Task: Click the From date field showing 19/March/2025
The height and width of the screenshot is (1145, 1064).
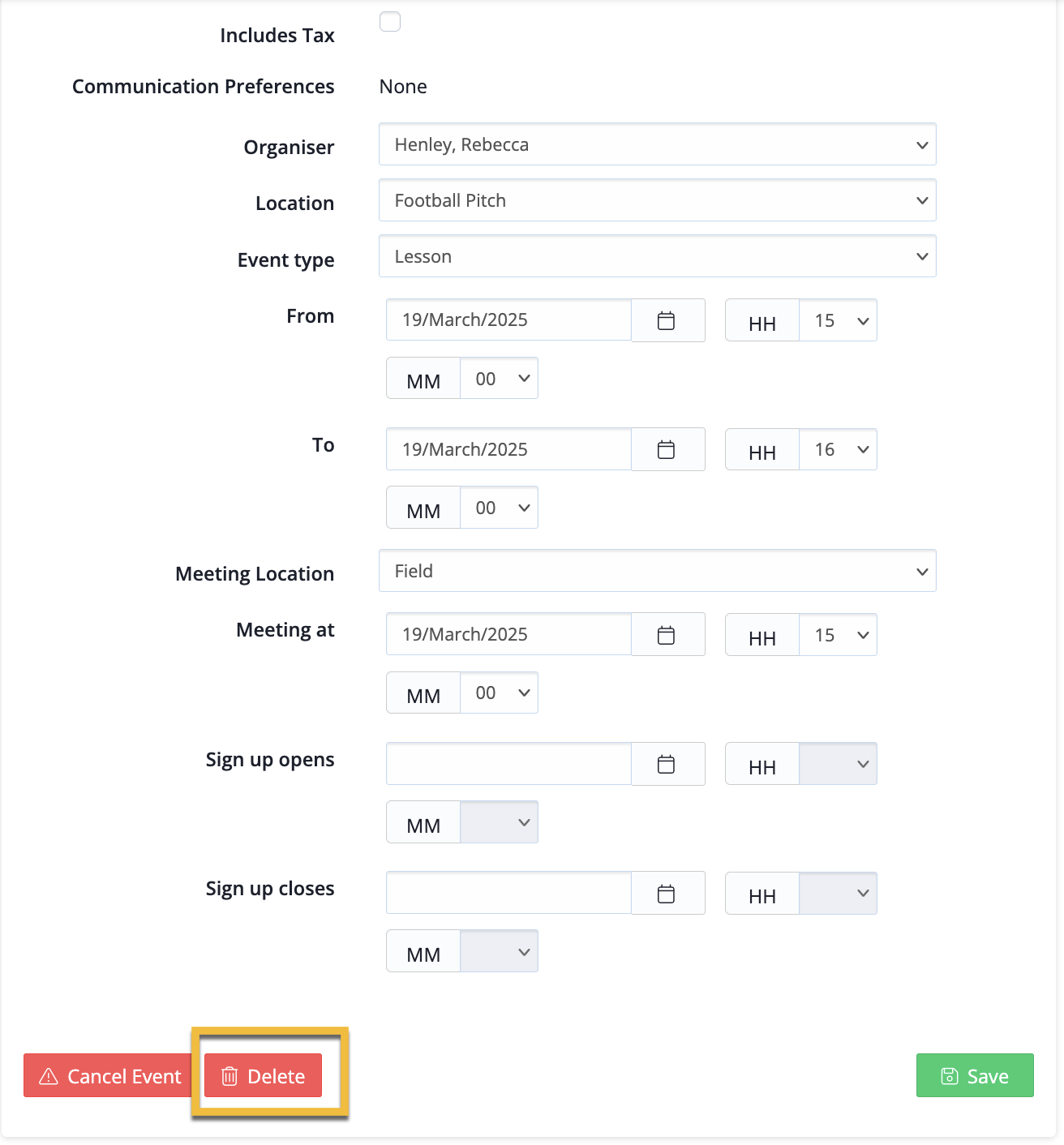Action: tap(508, 320)
